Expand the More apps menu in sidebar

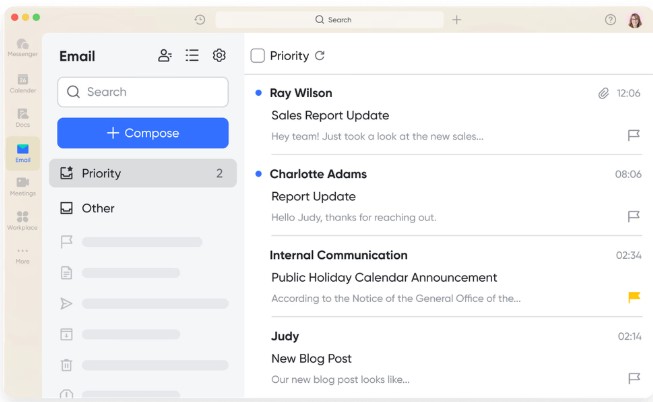22,254
